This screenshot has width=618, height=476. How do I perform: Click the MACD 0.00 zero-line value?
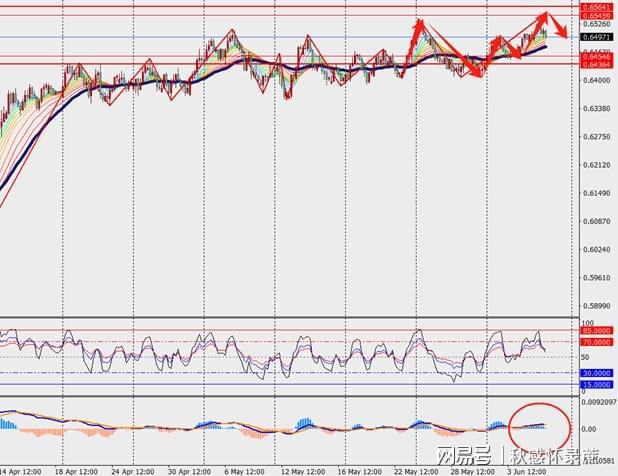(589, 429)
